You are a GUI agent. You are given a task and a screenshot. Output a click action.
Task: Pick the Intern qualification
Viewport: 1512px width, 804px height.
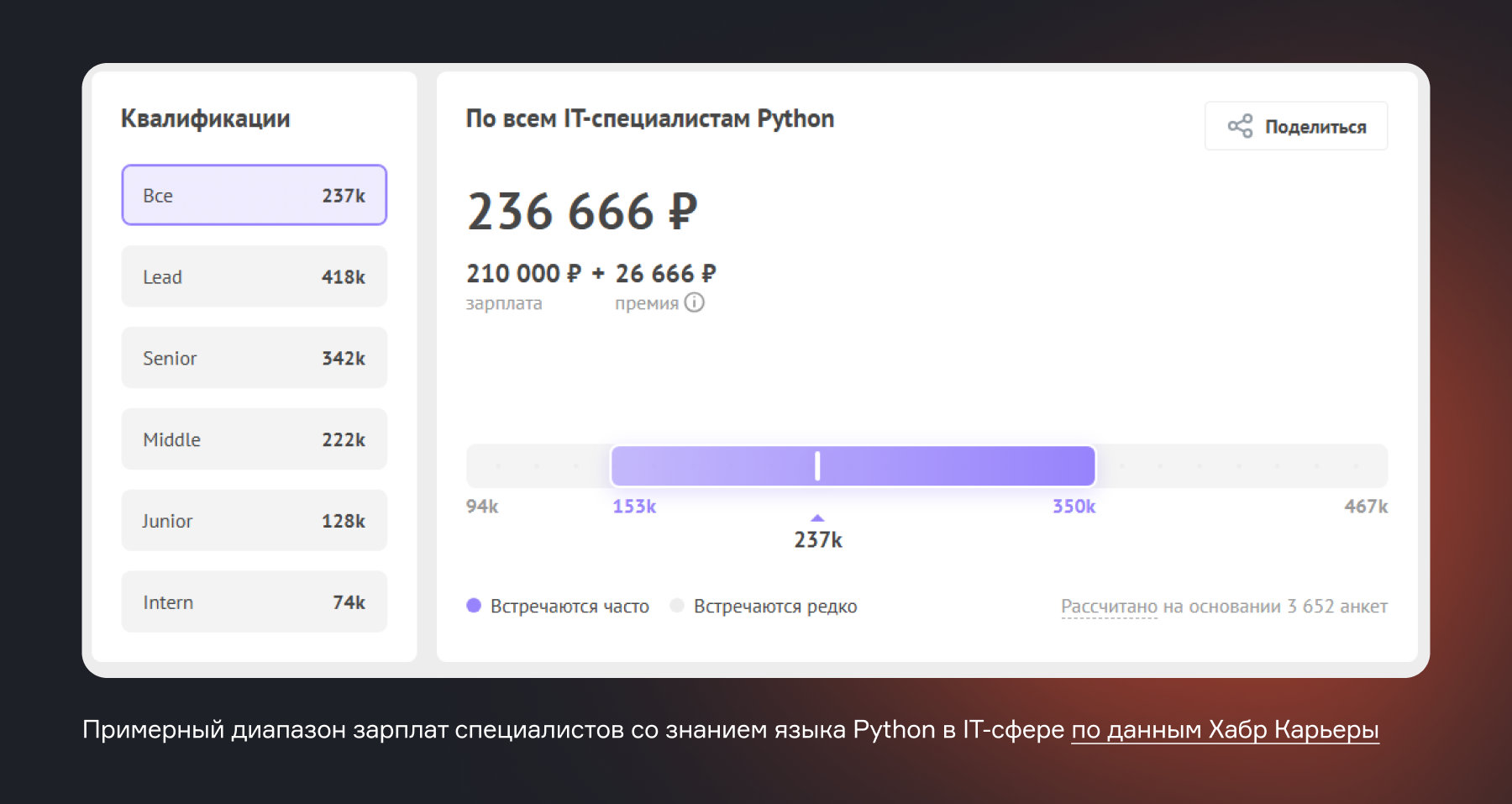[x=254, y=602]
